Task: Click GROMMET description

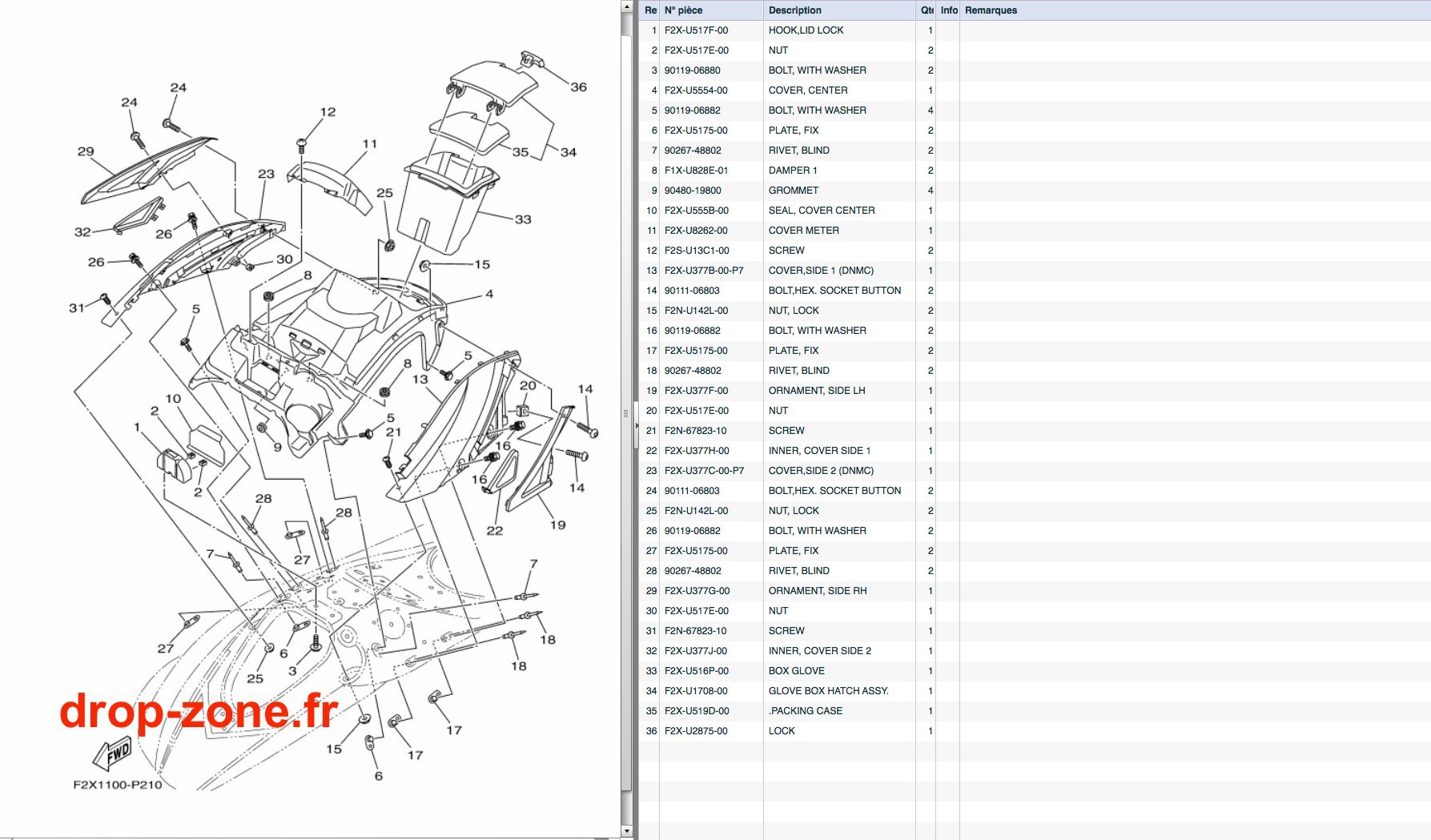Action: [x=793, y=191]
